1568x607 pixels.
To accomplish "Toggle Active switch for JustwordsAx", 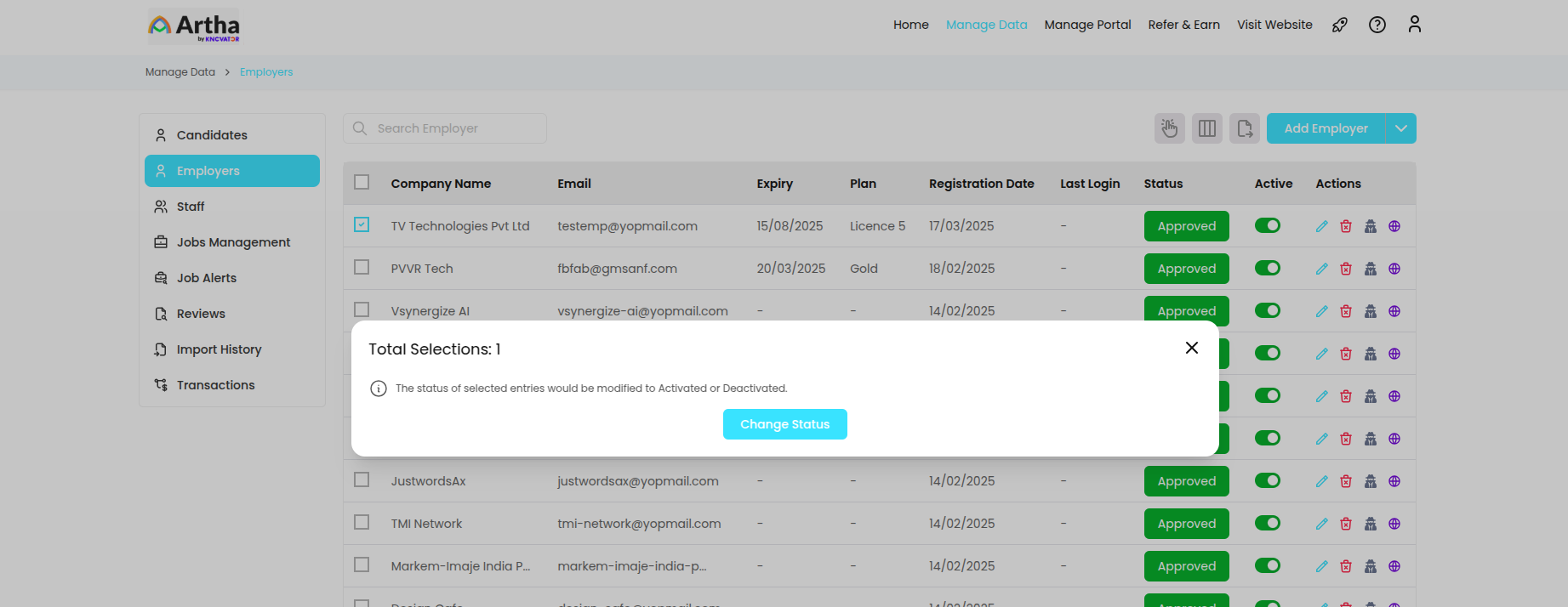I will coord(1267,481).
